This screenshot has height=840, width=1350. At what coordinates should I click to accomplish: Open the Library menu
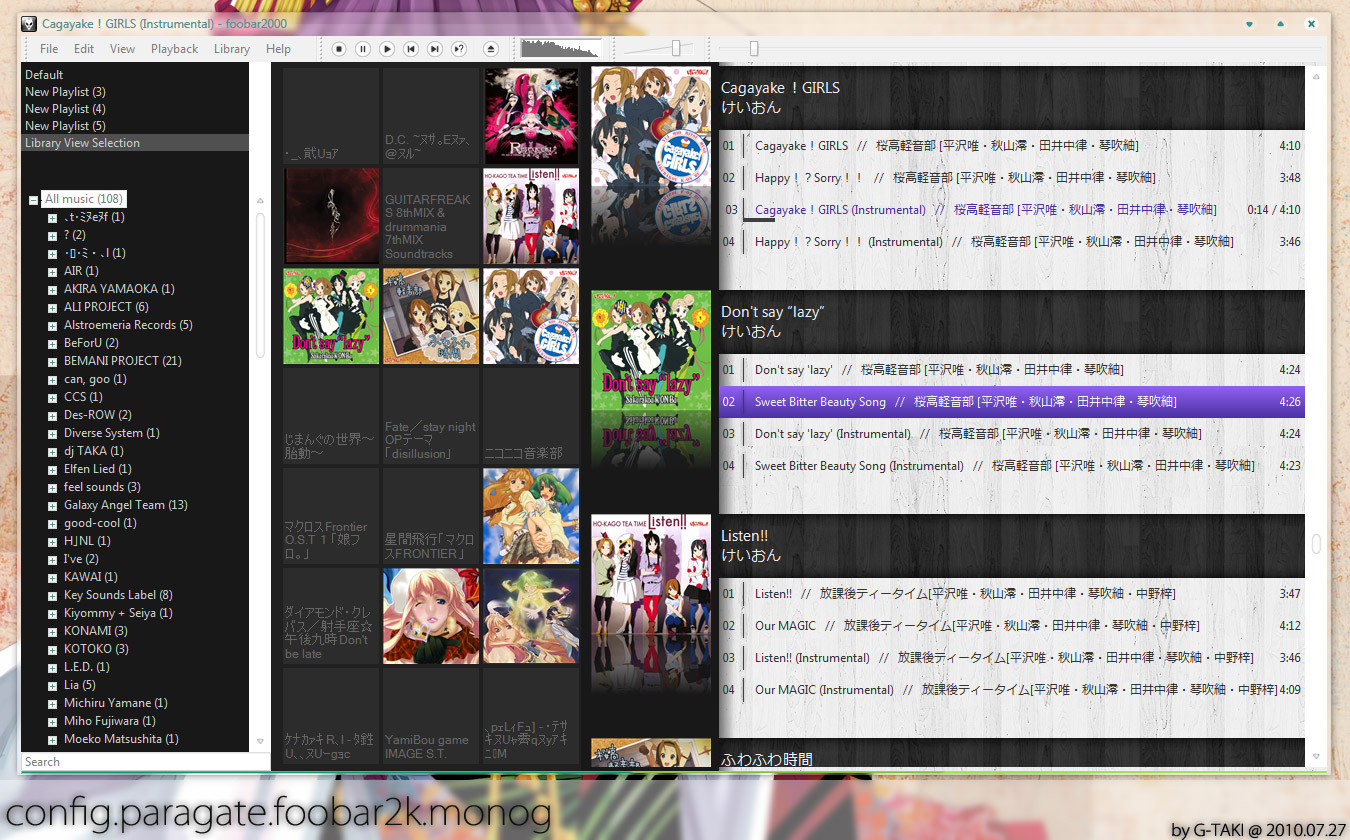[x=232, y=49]
